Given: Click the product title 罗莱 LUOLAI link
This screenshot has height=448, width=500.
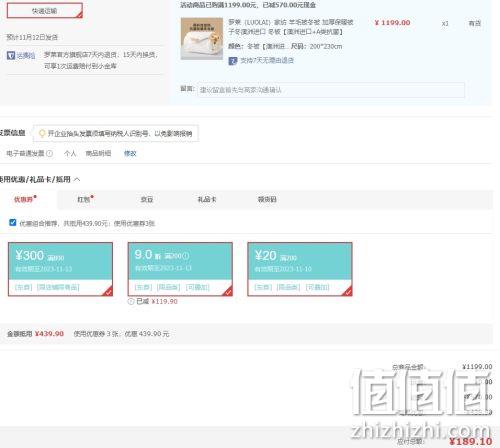Looking at the screenshot, I should (291, 27).
